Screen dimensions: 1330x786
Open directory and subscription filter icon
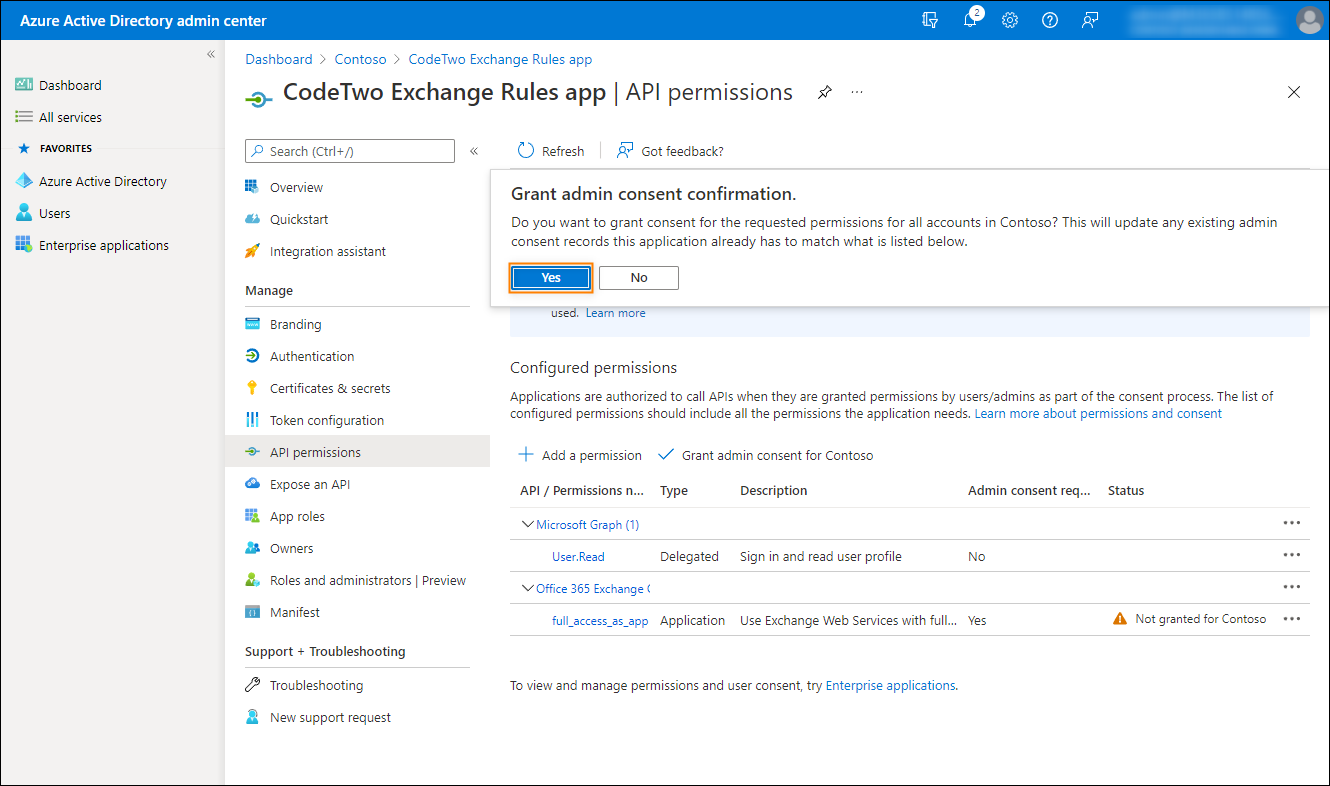[930, 20]
